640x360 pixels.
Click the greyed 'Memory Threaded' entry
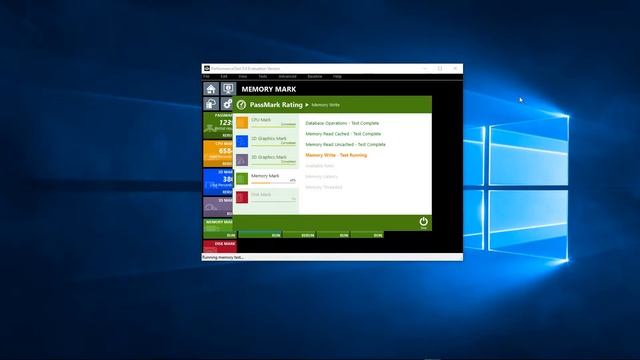click(x=324, y=187)
